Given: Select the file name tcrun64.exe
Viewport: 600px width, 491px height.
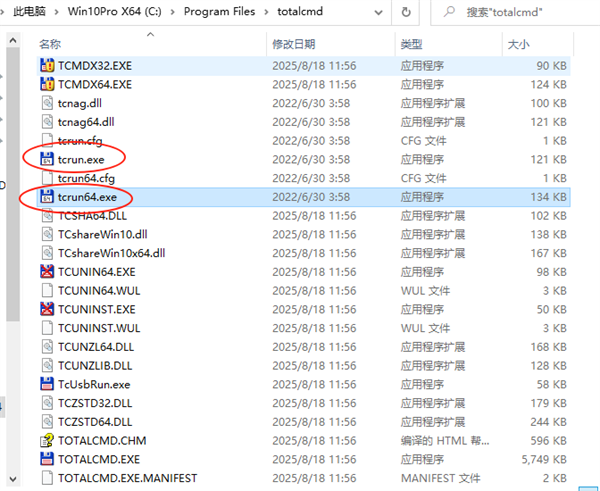Looking at the screenshot, I should pyautogui.click(x=87, y=197).
